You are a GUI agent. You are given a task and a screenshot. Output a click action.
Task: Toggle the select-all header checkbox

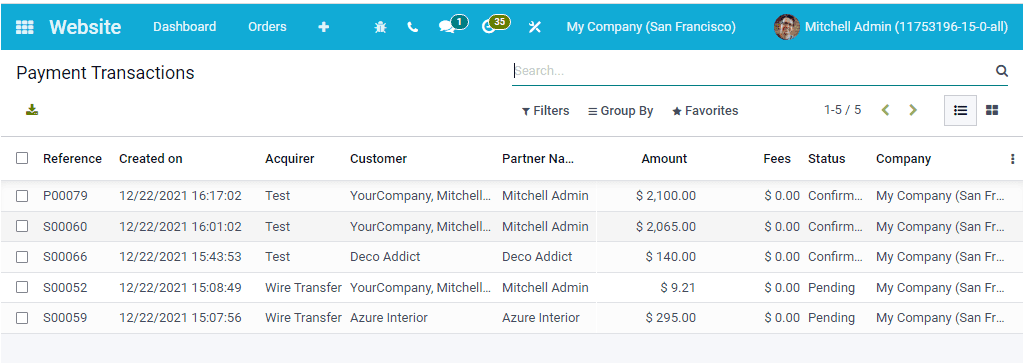pos(22,158)
